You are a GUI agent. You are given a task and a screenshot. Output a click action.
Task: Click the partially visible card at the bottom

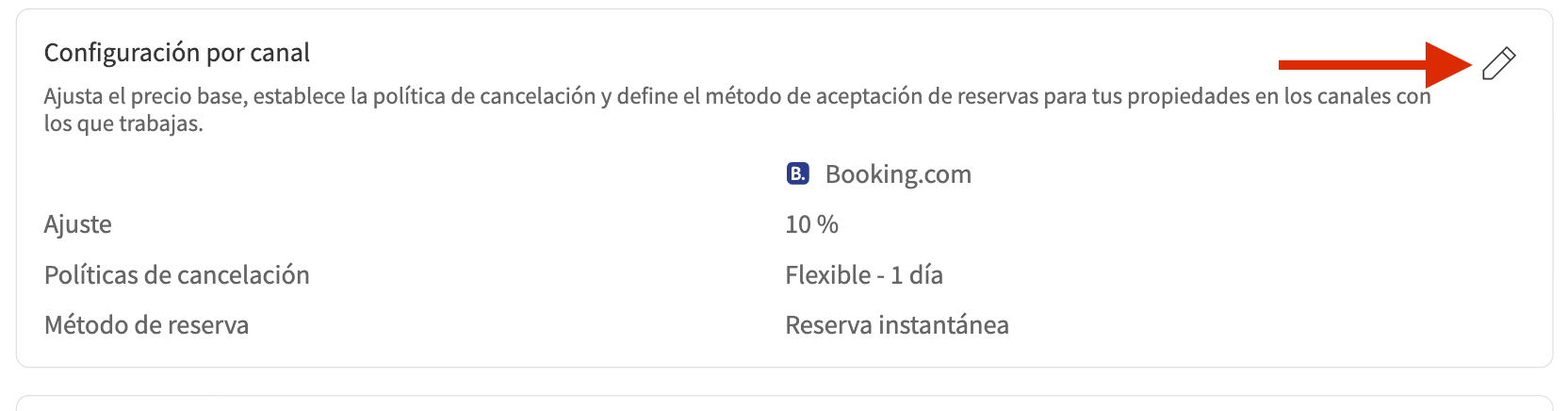784,403
